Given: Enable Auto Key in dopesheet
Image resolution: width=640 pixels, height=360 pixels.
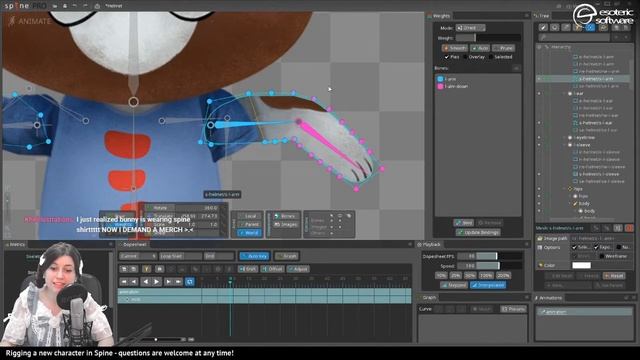Looking at the screenshot, I should (x=254, y=256).
